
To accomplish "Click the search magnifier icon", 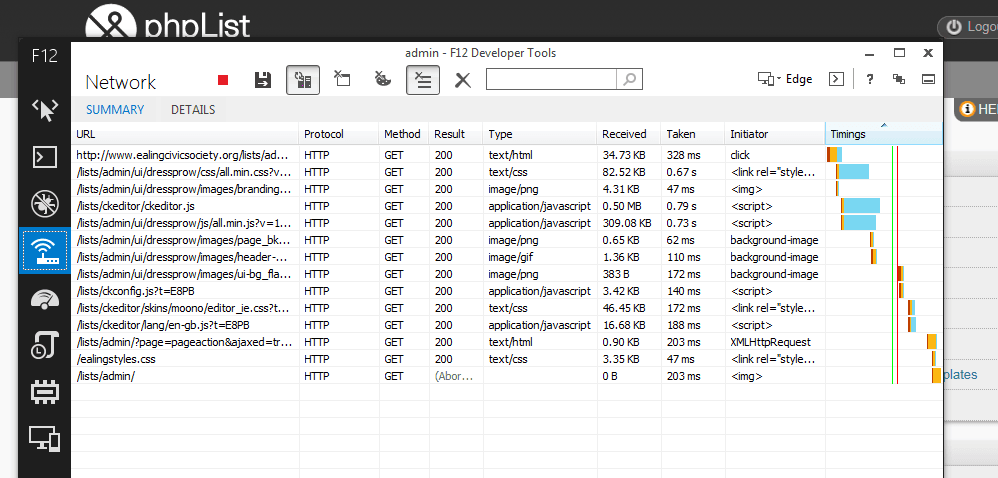I will [629, 79].
